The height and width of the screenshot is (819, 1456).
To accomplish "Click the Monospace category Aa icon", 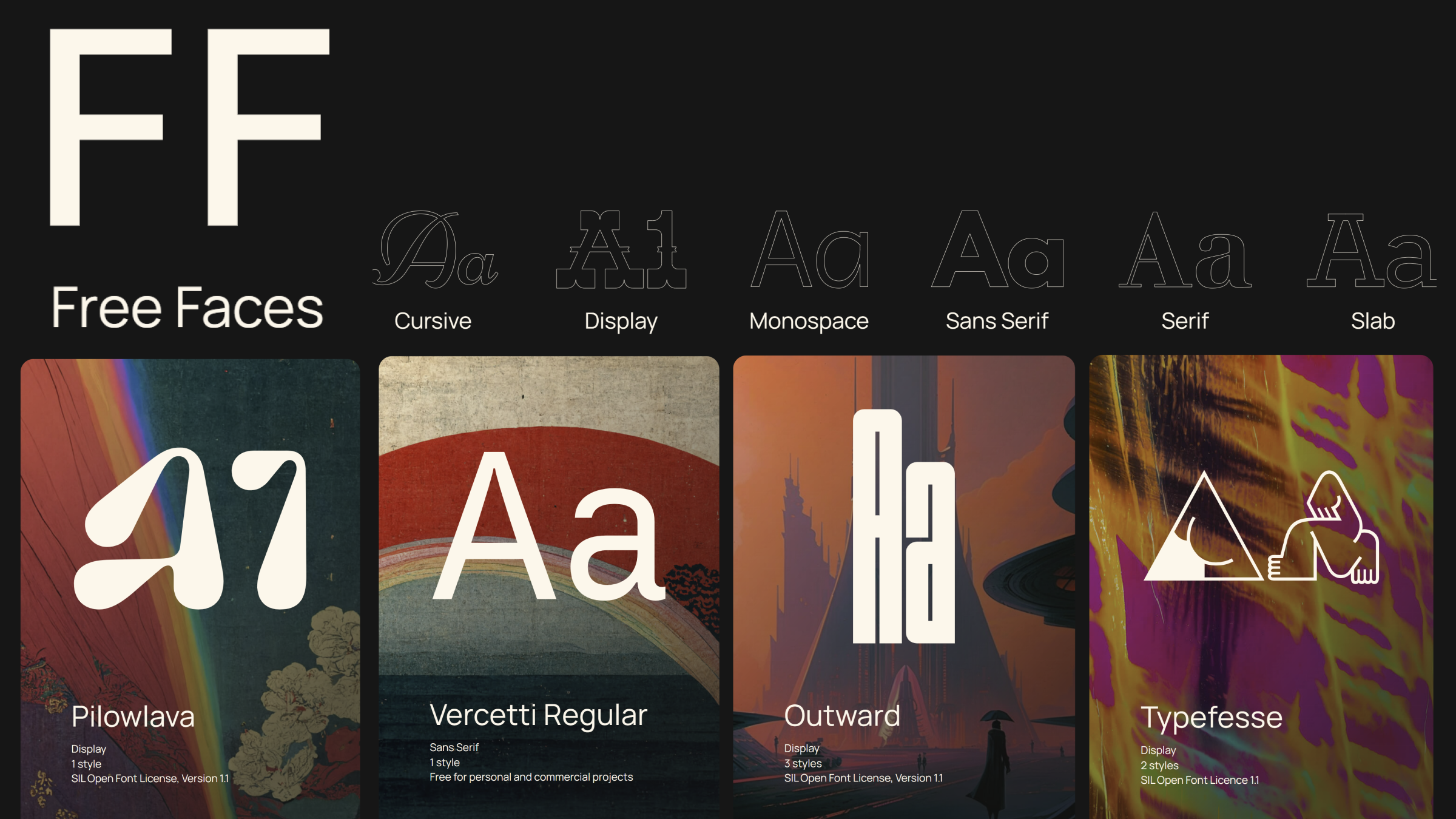I will pos(809,249).
